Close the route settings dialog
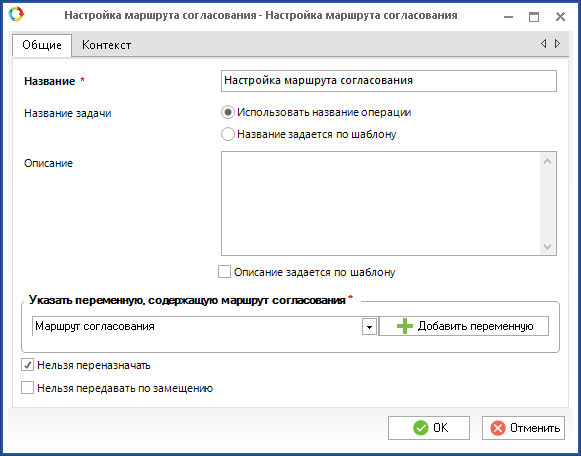The height and width of the screenshot is (456, 581). click(x=560, y=17)
